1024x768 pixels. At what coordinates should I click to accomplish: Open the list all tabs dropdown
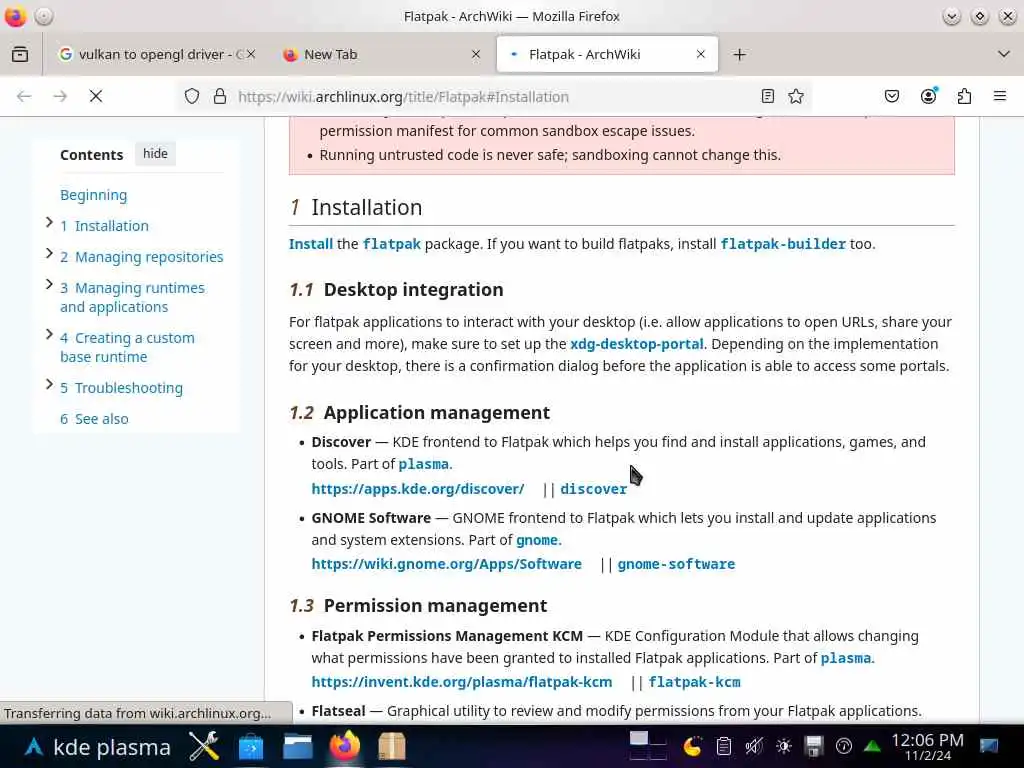1004,54
